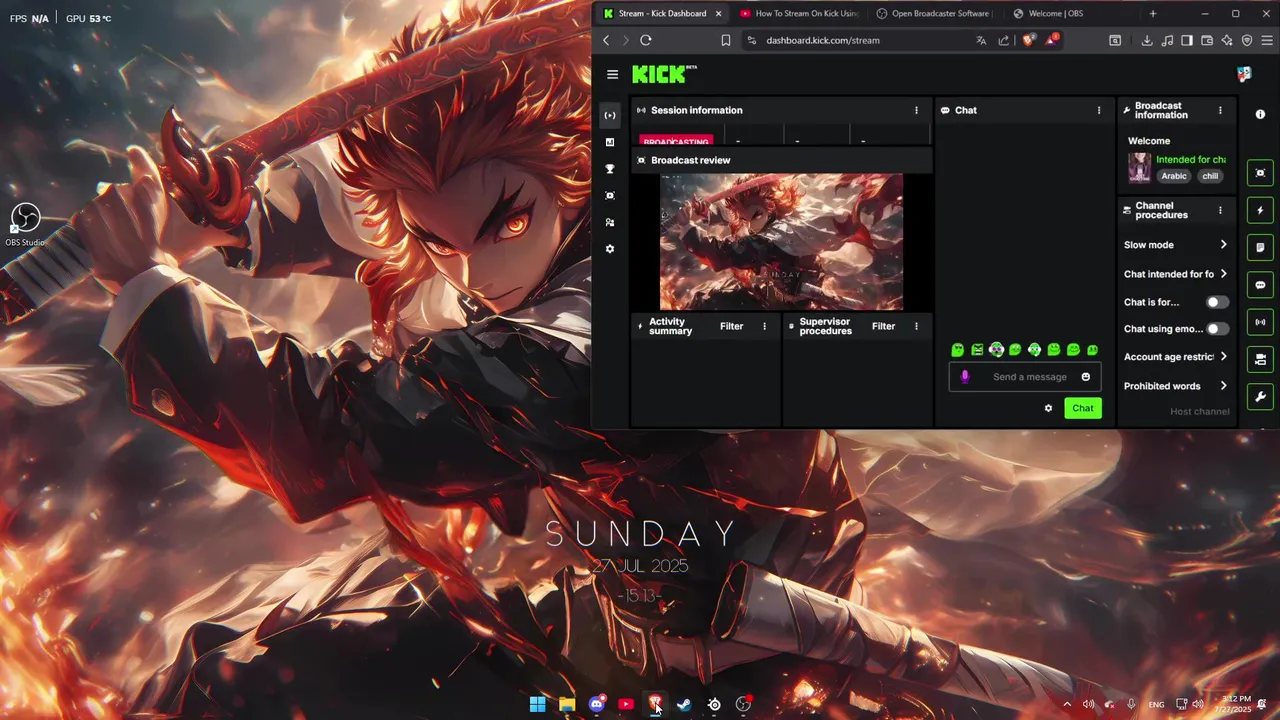
Task: Click the Brave Shields lion icon
Action: click(1028, 40)
